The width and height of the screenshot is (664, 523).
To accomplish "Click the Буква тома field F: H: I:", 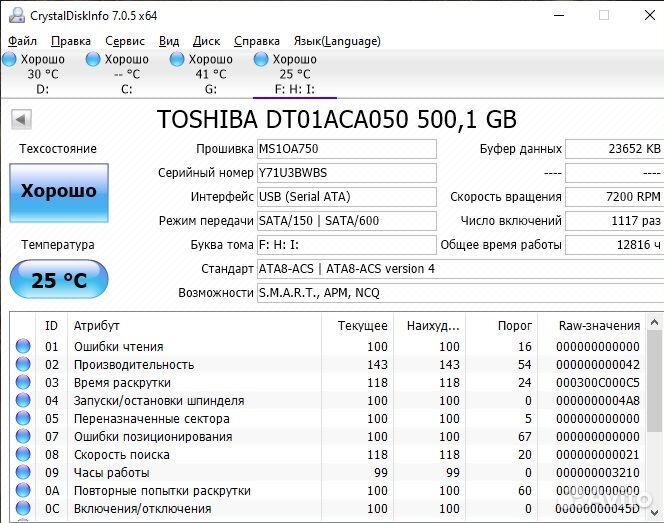I will (347, 245).
